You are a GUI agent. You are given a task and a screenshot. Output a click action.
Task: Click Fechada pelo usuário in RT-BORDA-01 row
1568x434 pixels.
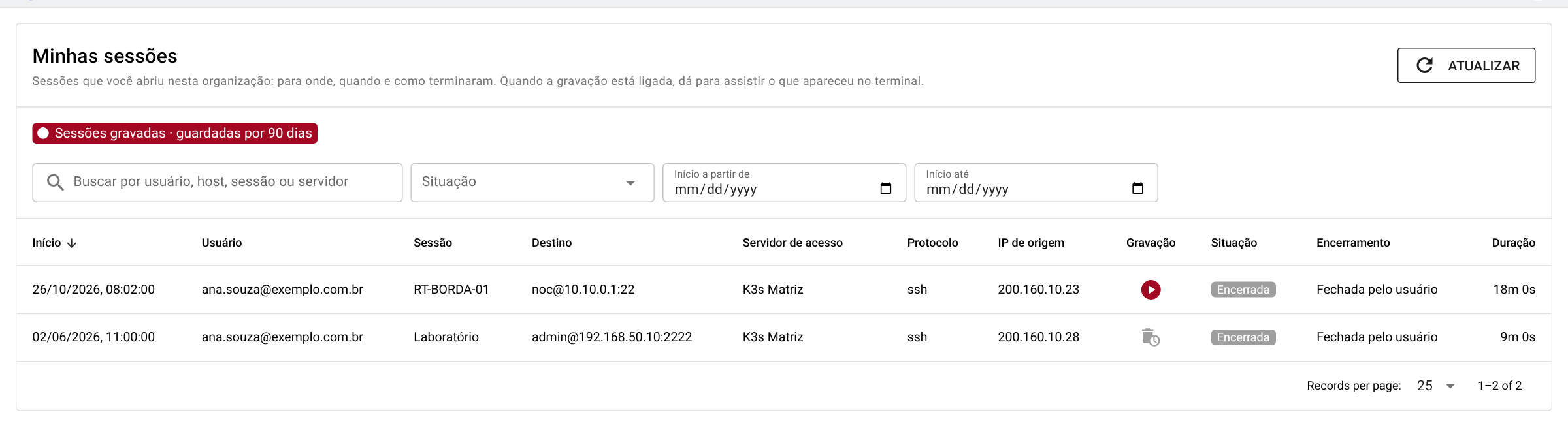[1377, 289]
